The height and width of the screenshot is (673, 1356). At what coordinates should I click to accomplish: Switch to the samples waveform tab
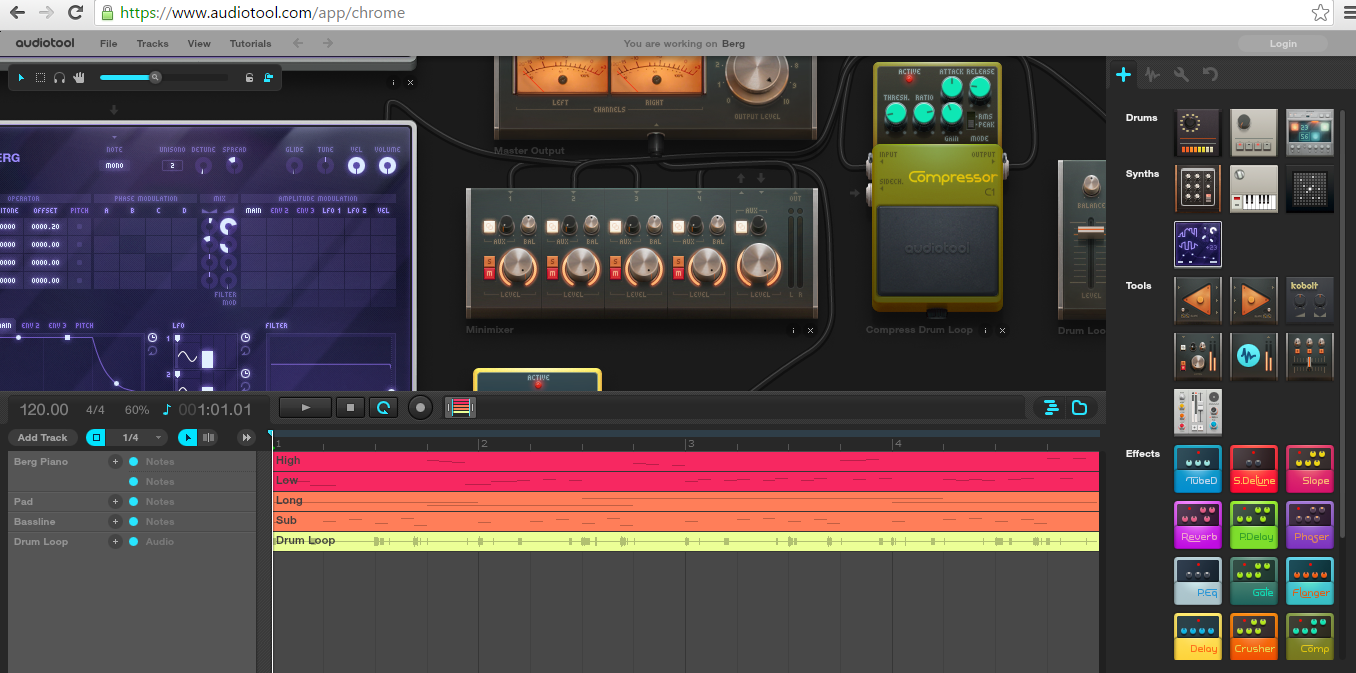click(x=1152, y=74)
